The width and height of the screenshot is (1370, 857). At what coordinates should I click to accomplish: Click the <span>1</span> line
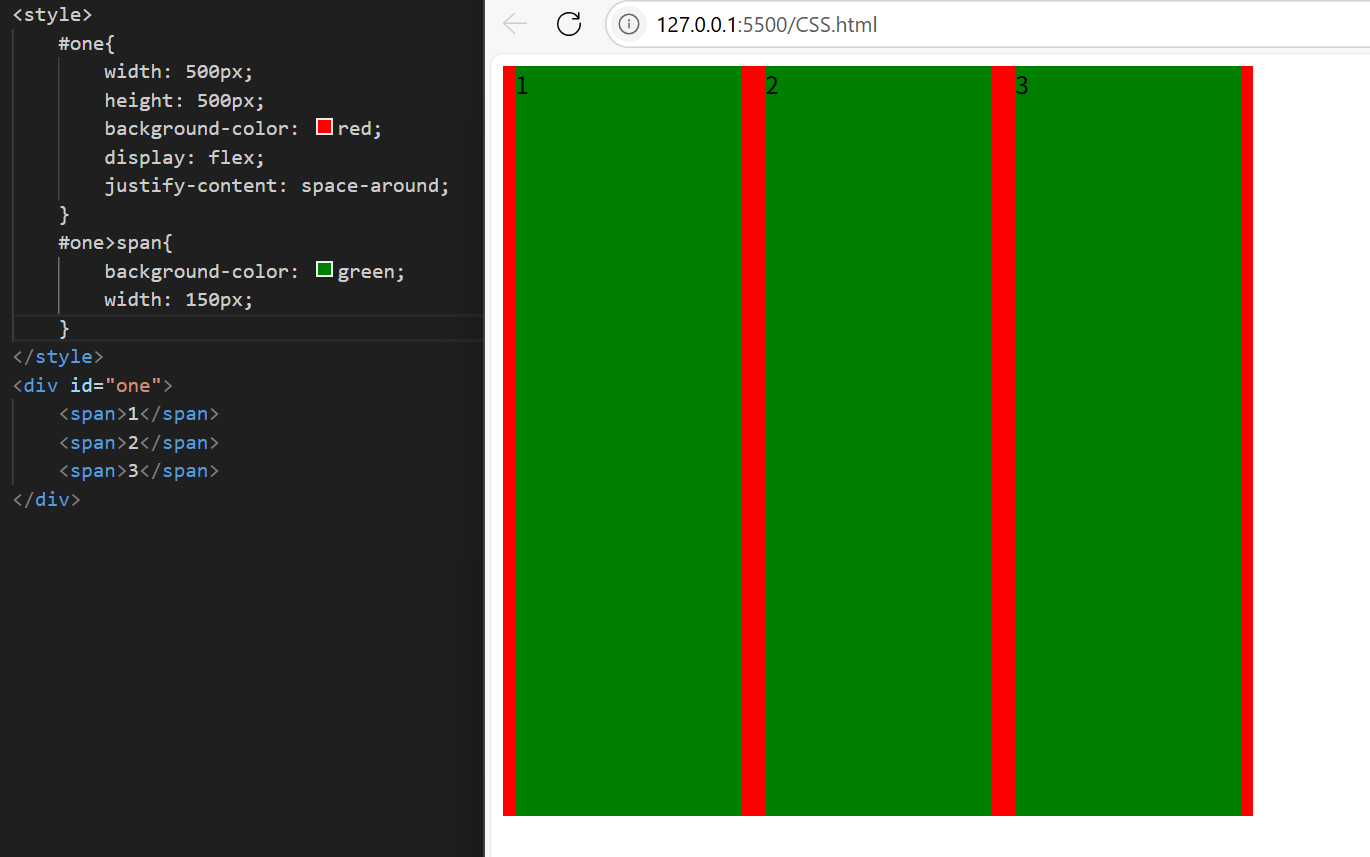point(139,414)
